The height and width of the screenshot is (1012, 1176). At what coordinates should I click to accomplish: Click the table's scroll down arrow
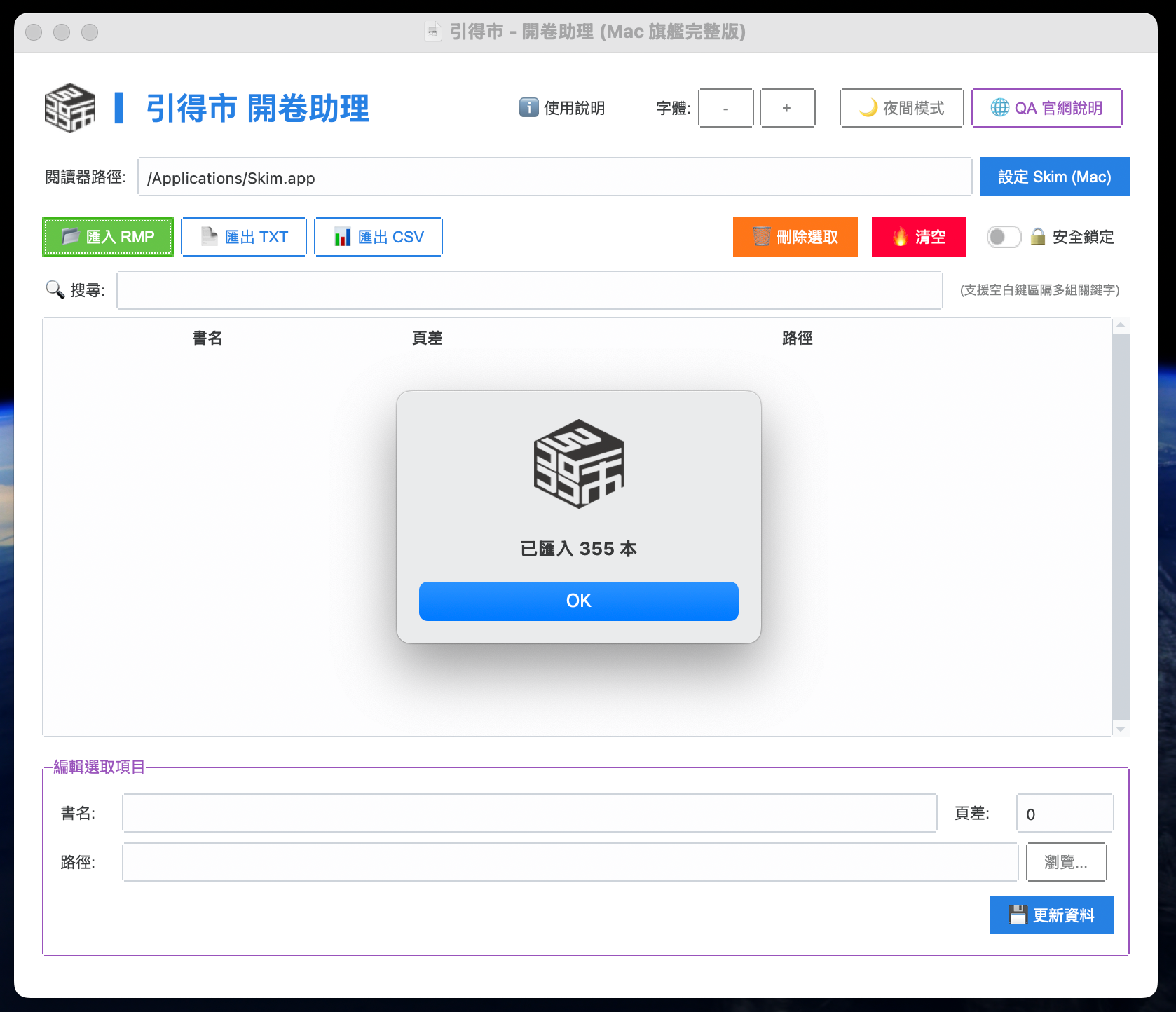point(1121,730)
